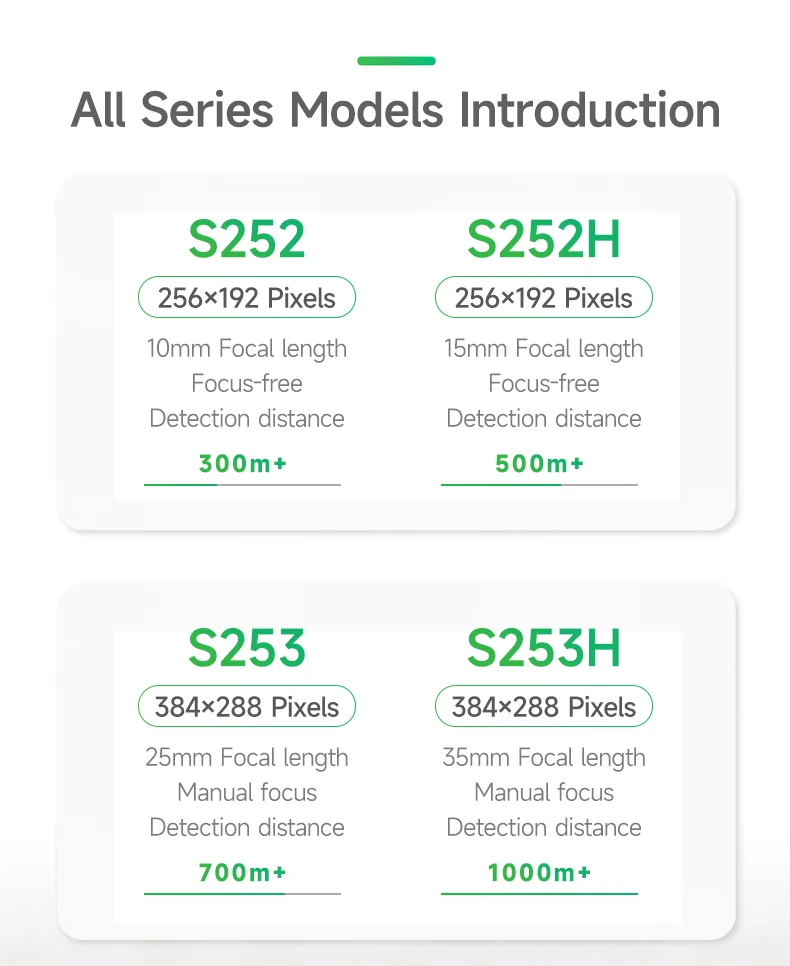Click the 1000m+ detection distance bar
Viewport: 790px width, 966px height.
[539, 894]
